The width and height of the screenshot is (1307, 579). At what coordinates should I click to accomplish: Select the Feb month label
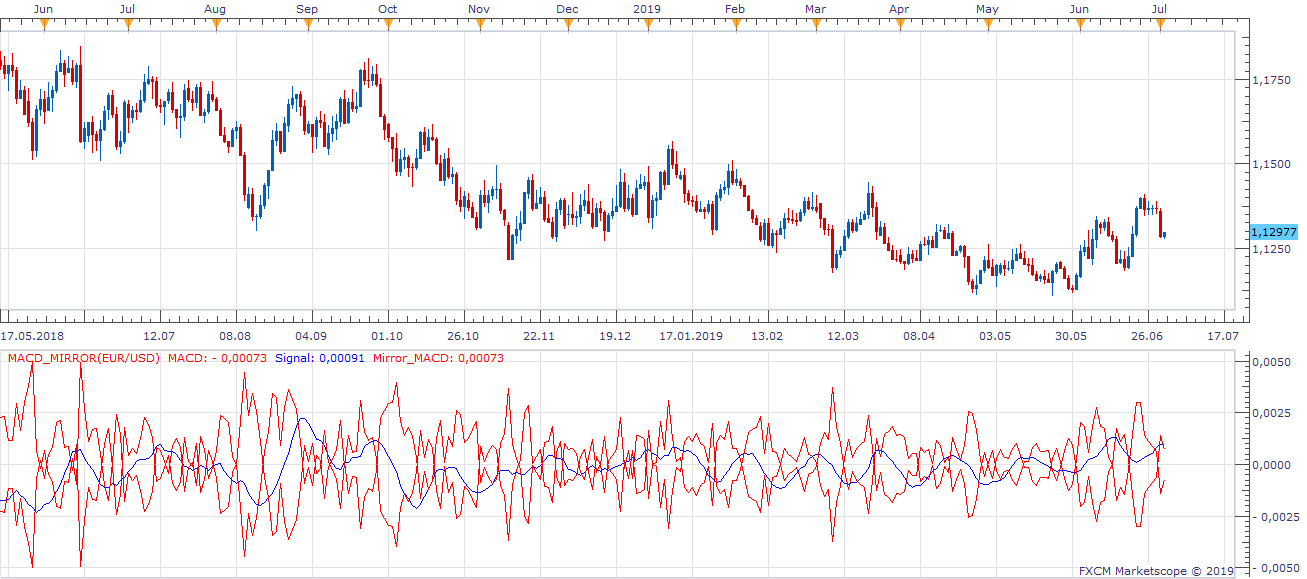[735, 9]
